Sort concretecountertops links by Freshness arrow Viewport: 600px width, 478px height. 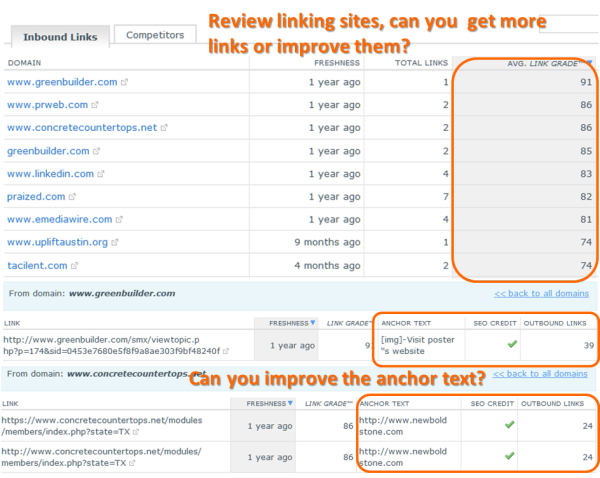(290, 403)
